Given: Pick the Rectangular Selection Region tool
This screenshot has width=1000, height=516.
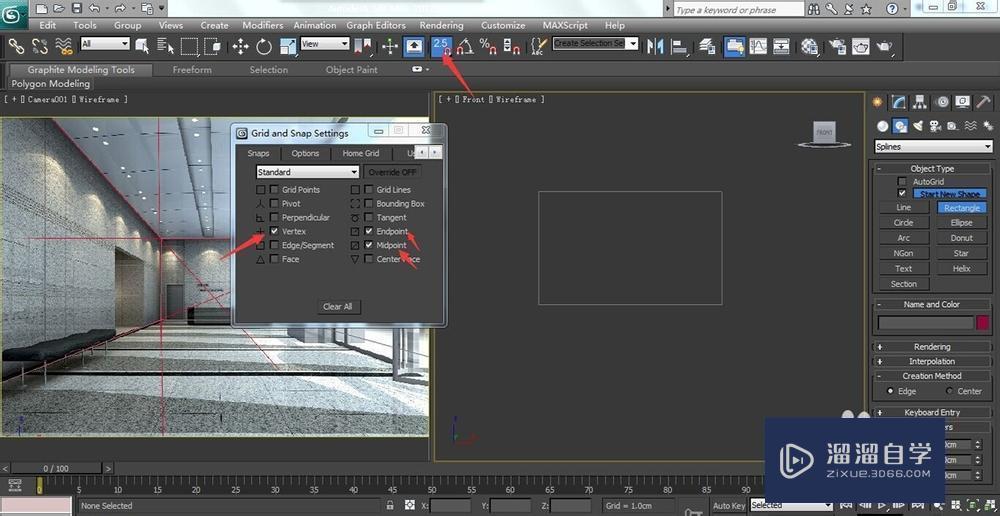Looking at the screenshot, I should pos(189,46).
